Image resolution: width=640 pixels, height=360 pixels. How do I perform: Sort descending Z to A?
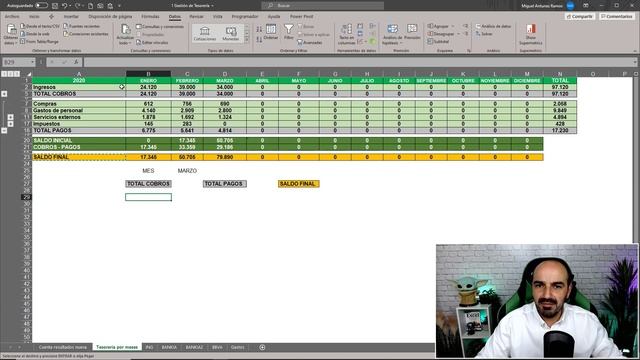pyautogui.click(x=259, y=40)
